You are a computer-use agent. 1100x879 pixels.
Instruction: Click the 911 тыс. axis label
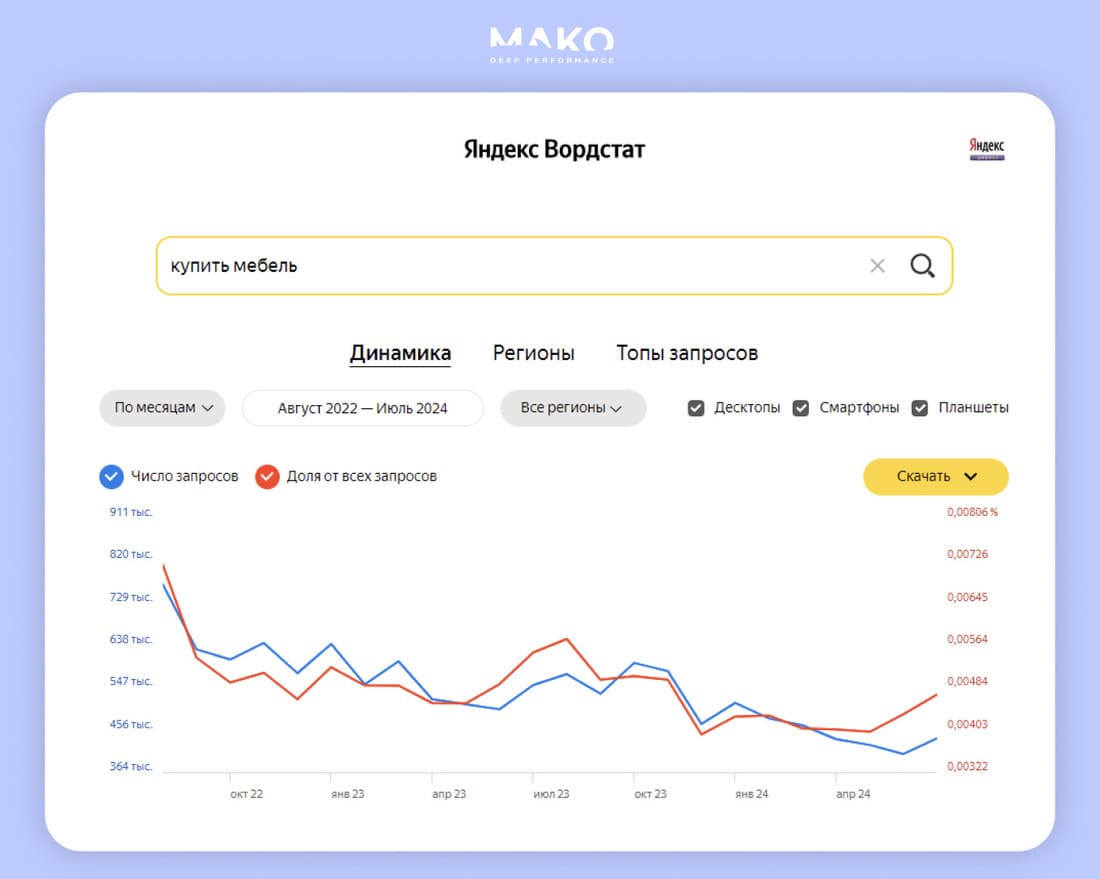pos(130,512)
